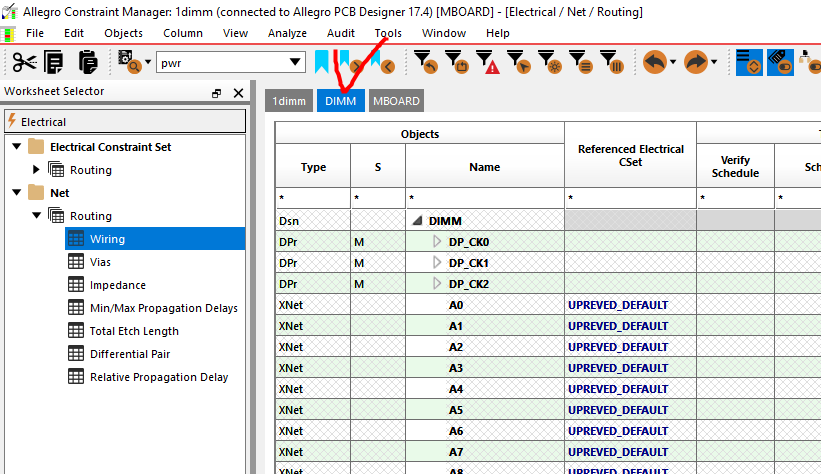Click the Cut scissors icon
The image size is (821, 474).
tap(24, 62)
